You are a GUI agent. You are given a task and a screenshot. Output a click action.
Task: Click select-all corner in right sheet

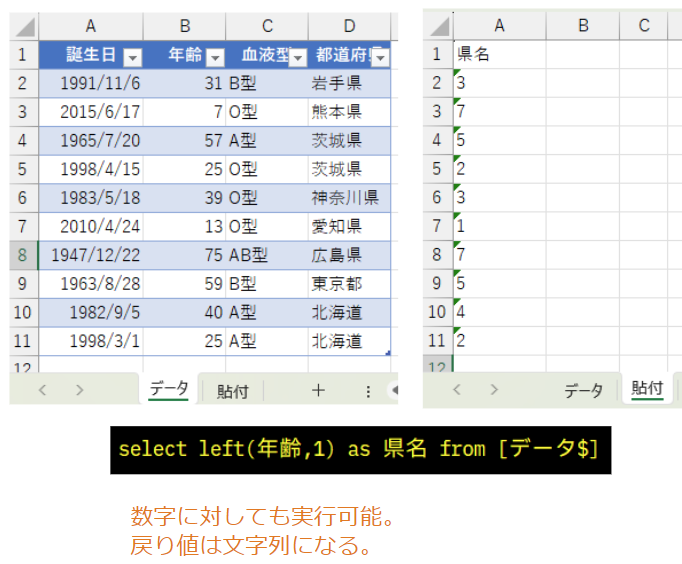click(x=439, y=27)
